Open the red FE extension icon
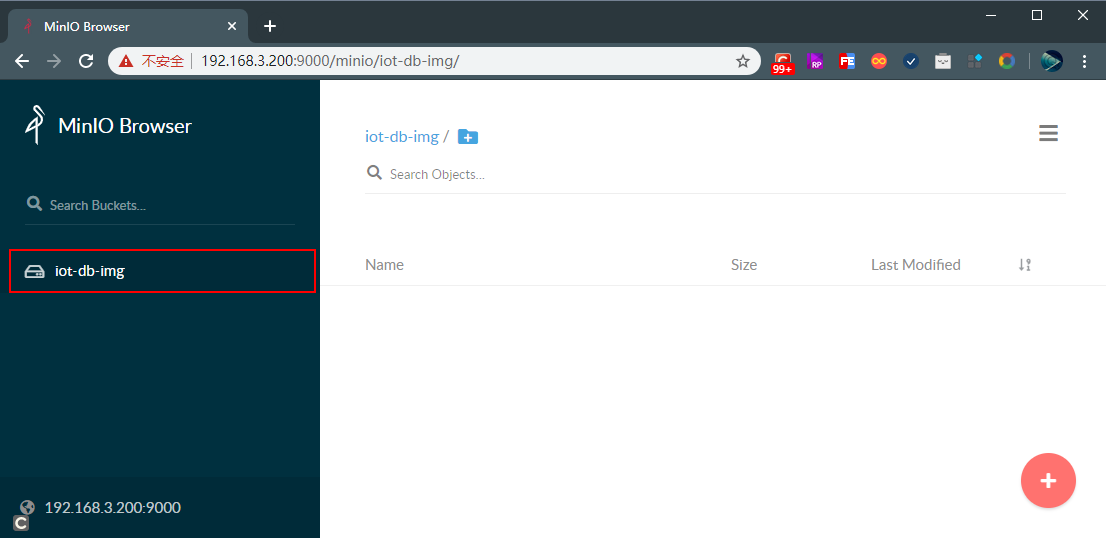Screen dimensions: 1106x538 [x=847, y=61]
